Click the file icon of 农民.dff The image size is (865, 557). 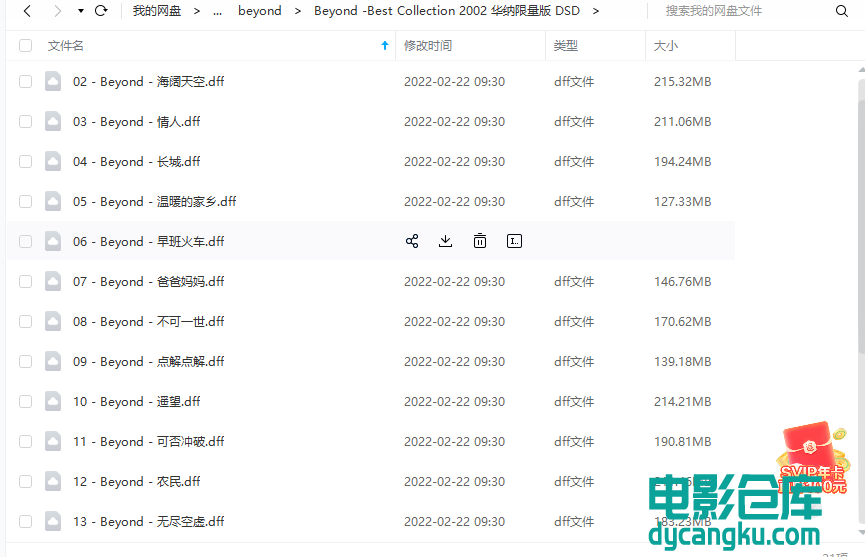point(53,481)
